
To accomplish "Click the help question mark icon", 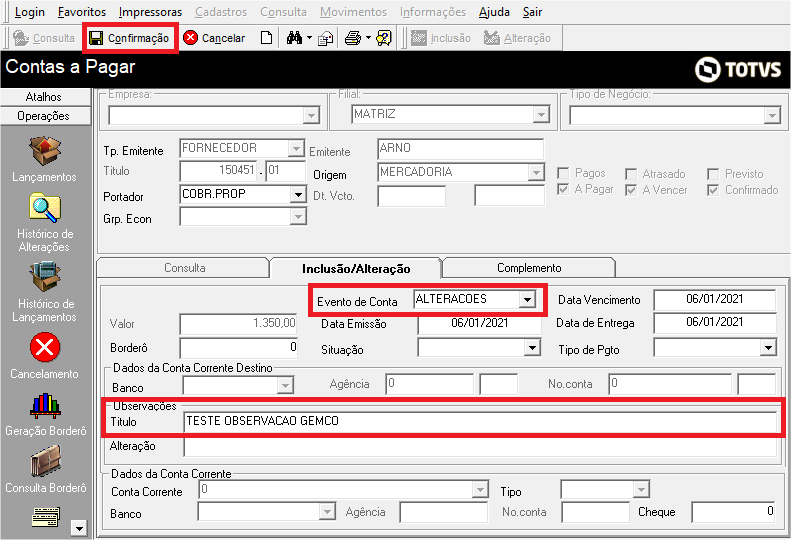I will pyautogui.click(x=384, y=38).
